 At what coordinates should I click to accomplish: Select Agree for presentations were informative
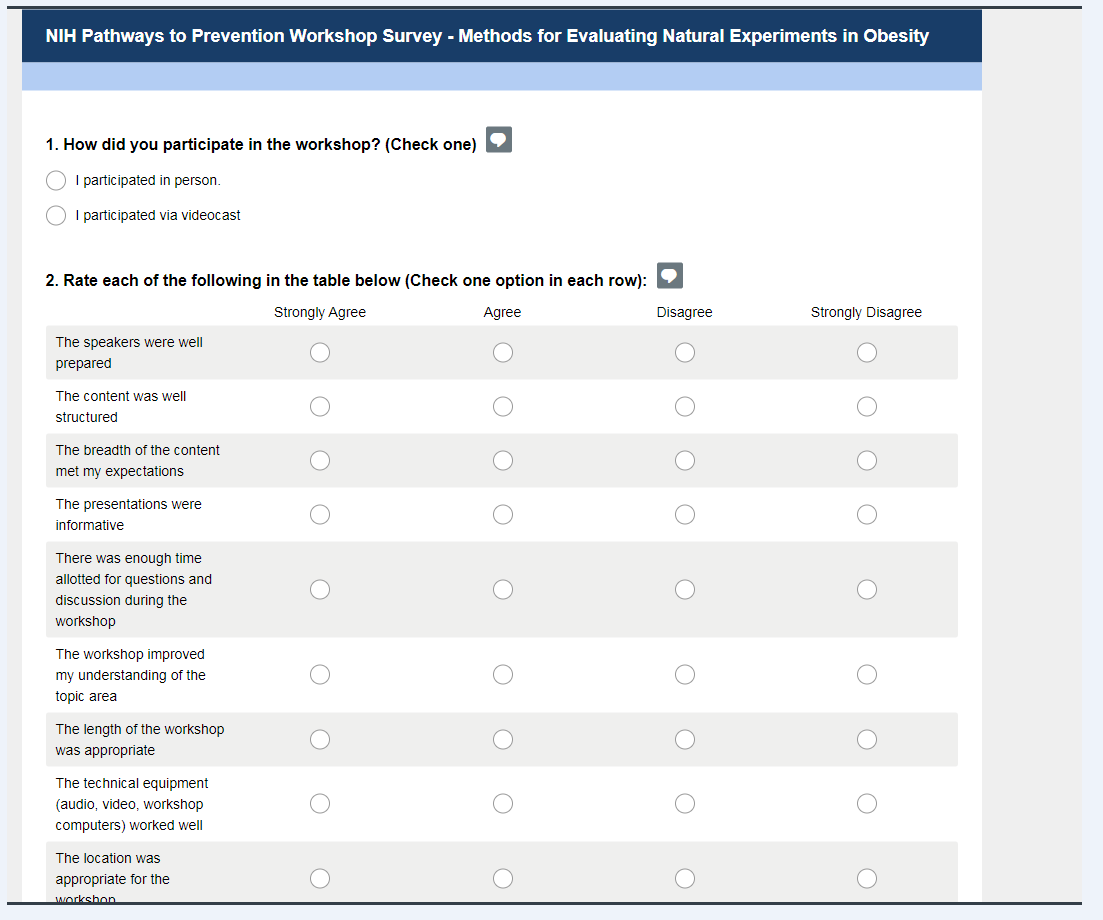click(x=503, y=515)
